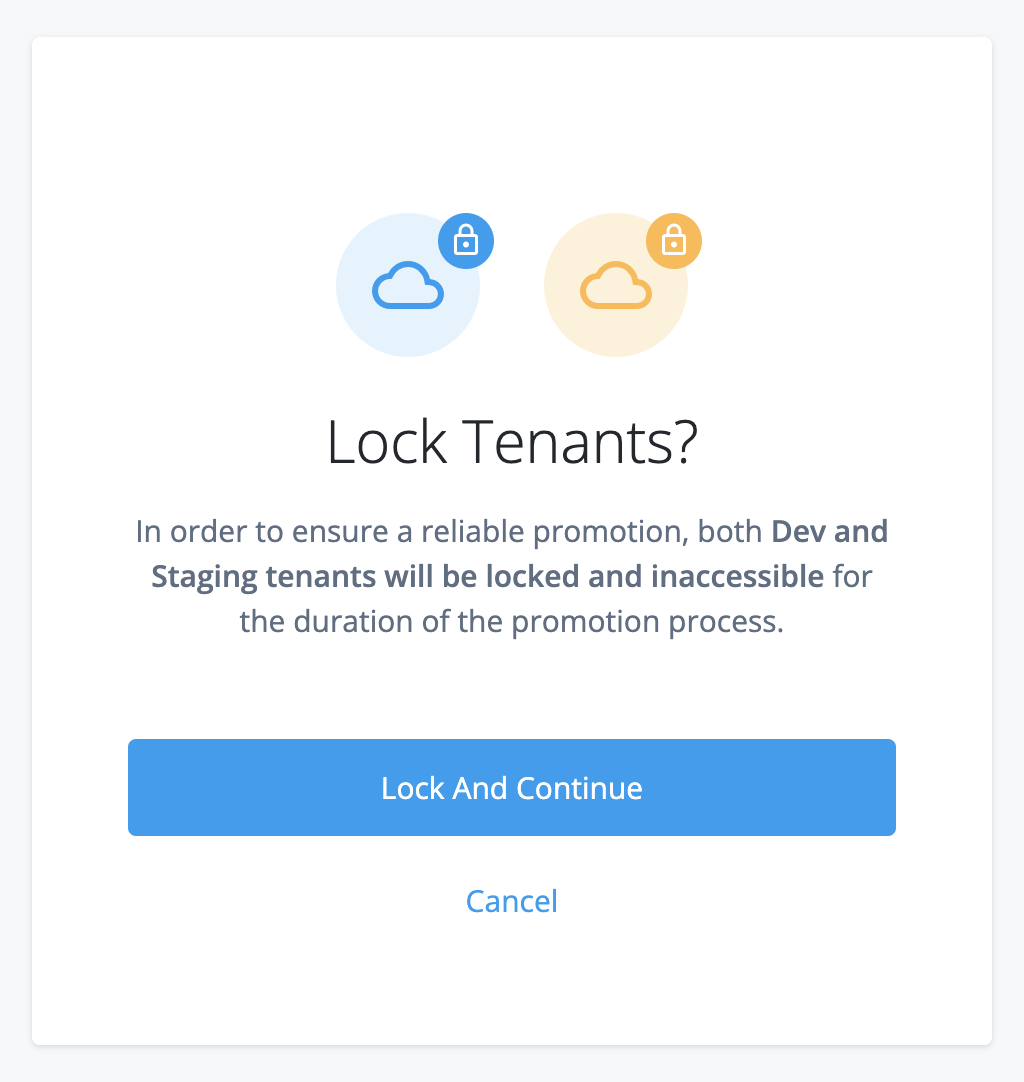
Task: Select the promotion warning paragraph
Action: (x=511, y=576)
